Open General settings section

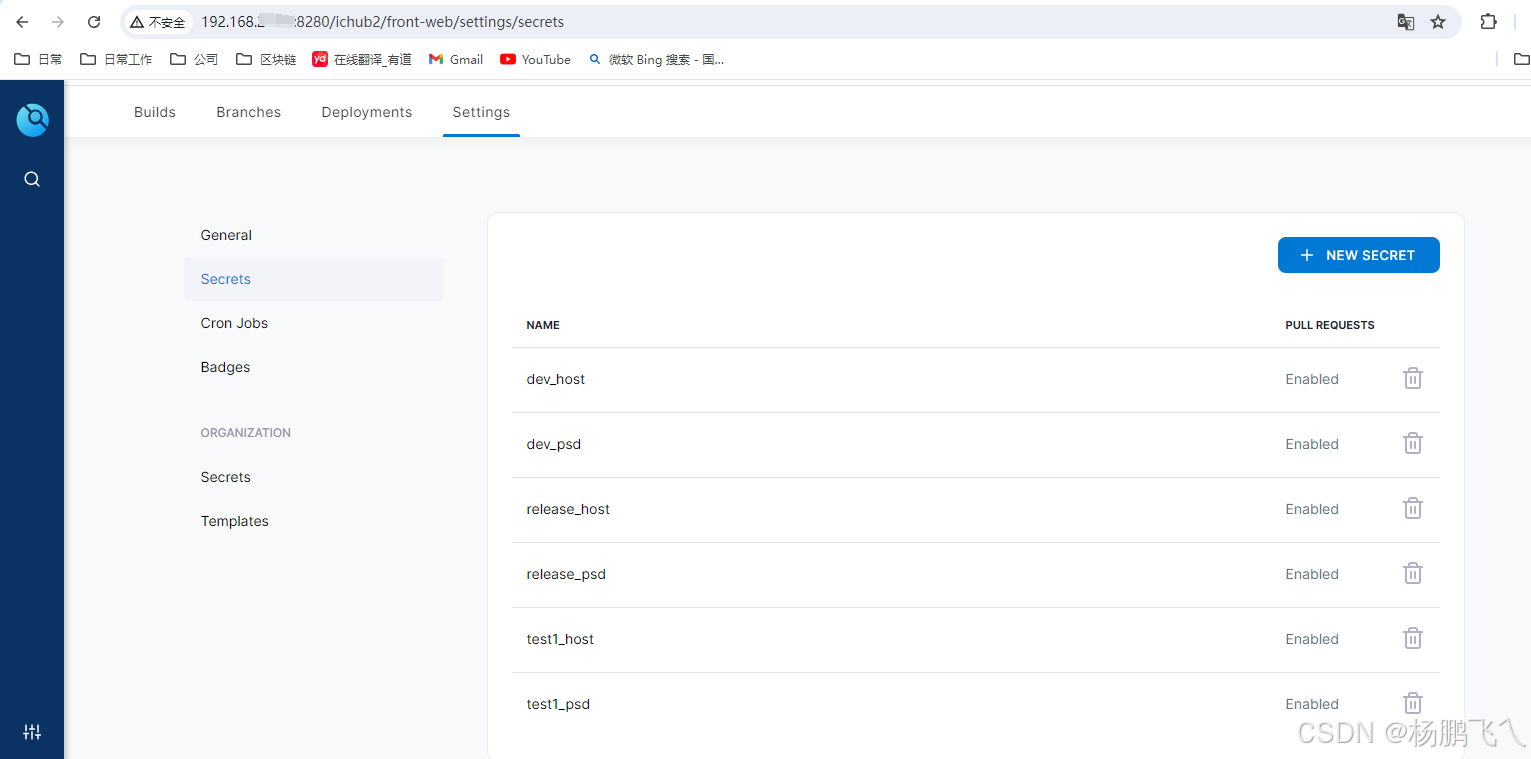(314, 235)
